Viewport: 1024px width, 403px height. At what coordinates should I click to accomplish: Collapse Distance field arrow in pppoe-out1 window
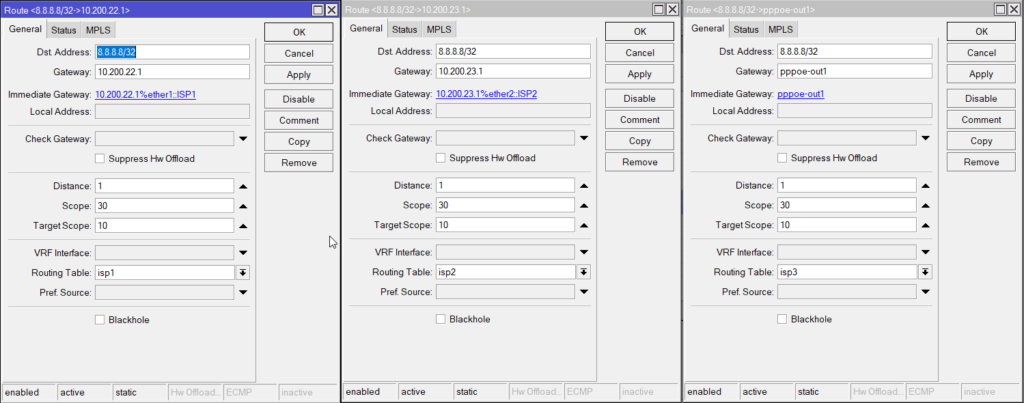tap(925, 186)
